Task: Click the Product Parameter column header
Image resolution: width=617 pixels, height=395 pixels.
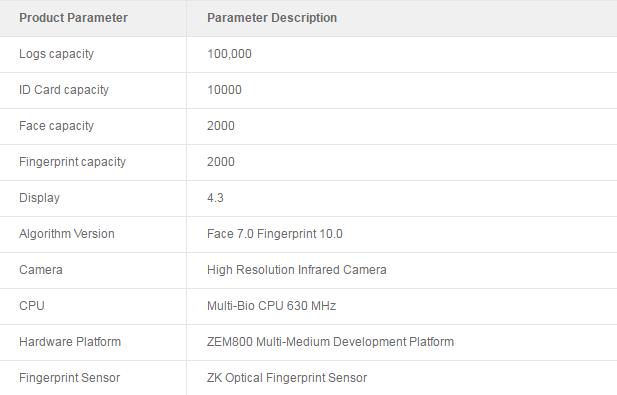Action: (73, 18)
